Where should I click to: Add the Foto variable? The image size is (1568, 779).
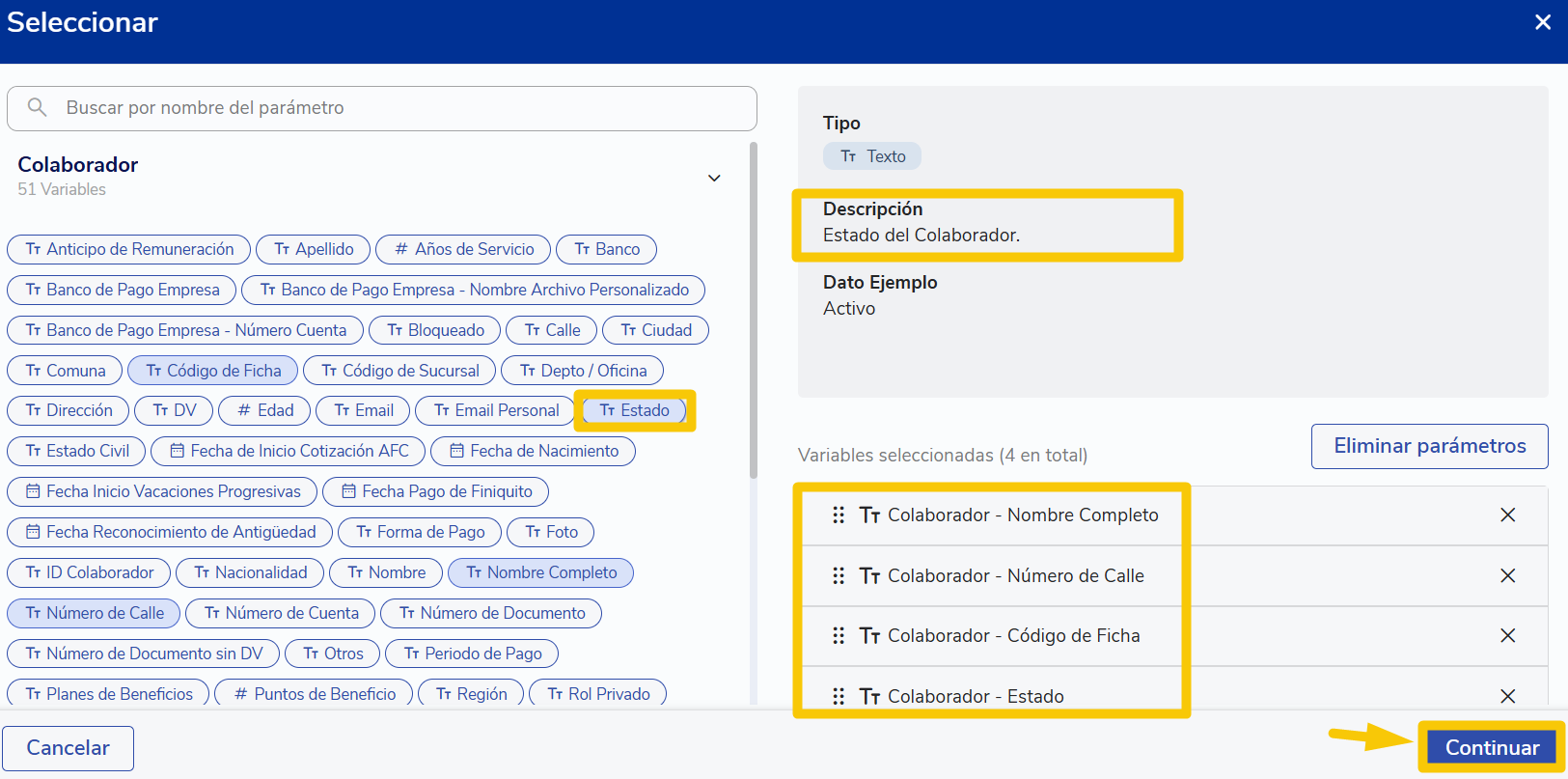[x=551, y=532]
